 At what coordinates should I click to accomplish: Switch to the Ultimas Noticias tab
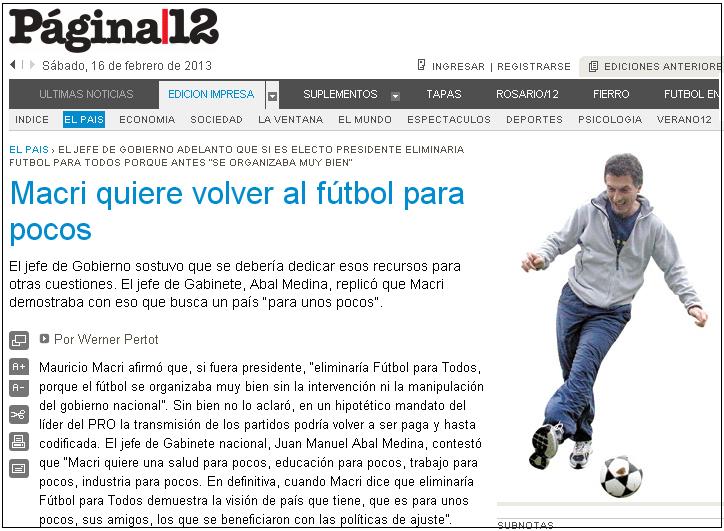pos(86,94)
